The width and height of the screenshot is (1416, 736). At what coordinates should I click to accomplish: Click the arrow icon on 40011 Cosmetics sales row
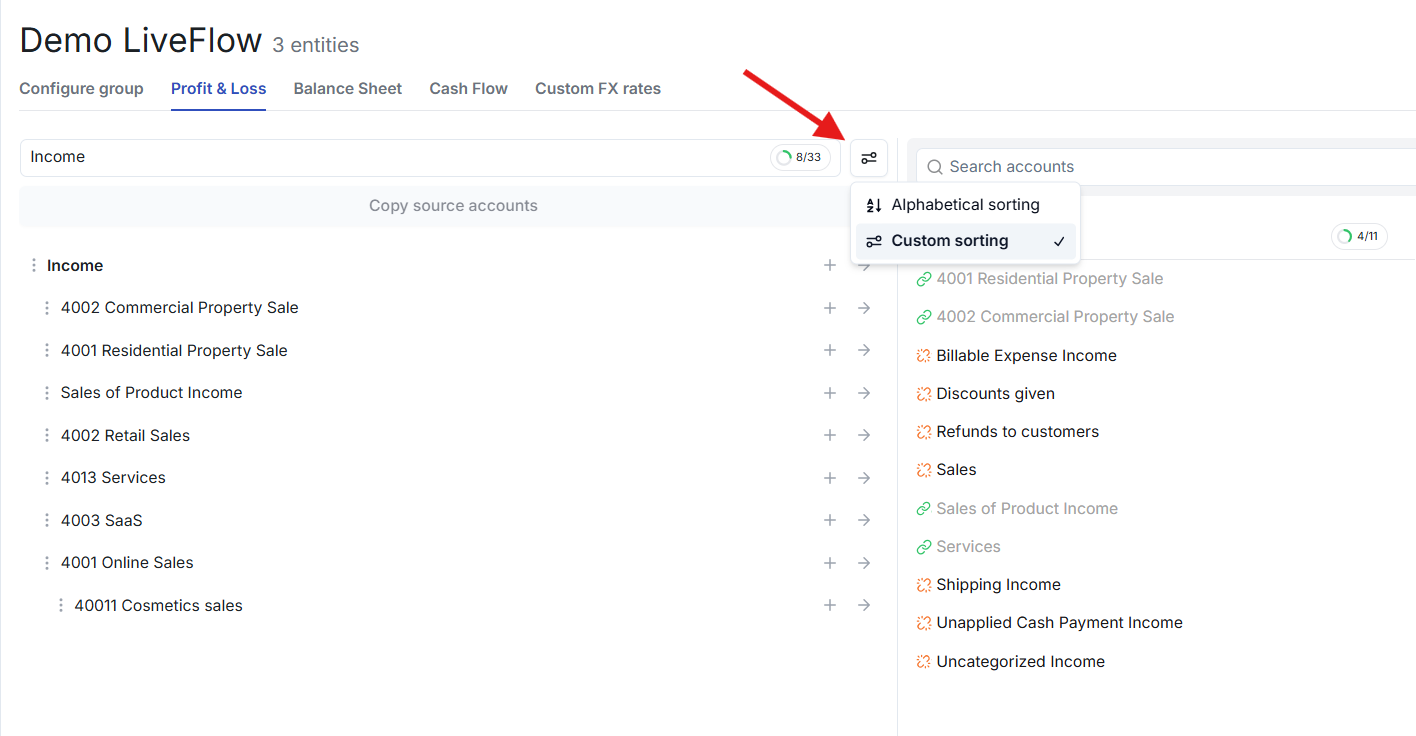[x=864, y=606]
